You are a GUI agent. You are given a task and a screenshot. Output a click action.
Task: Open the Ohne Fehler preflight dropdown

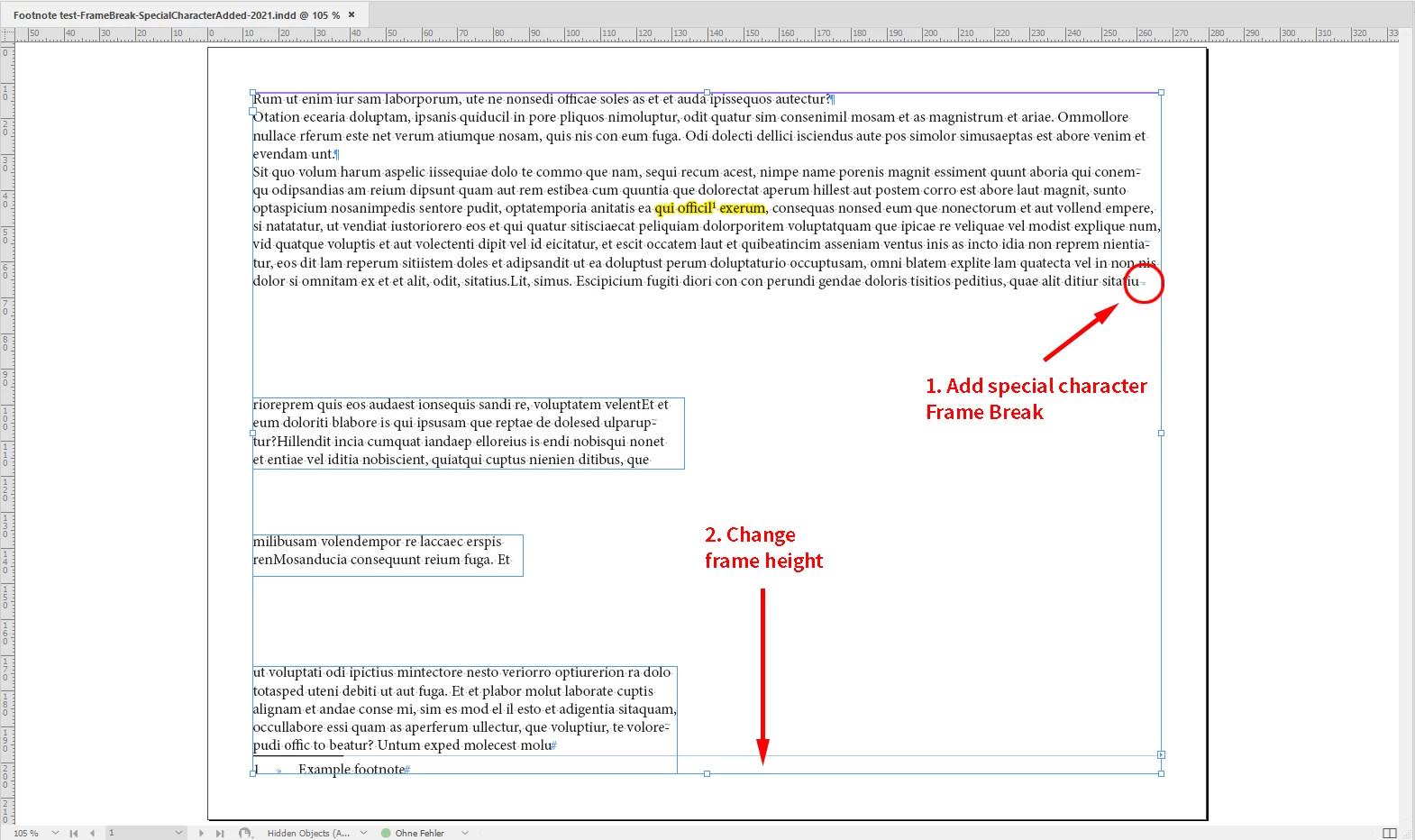(x=465, y=833)
